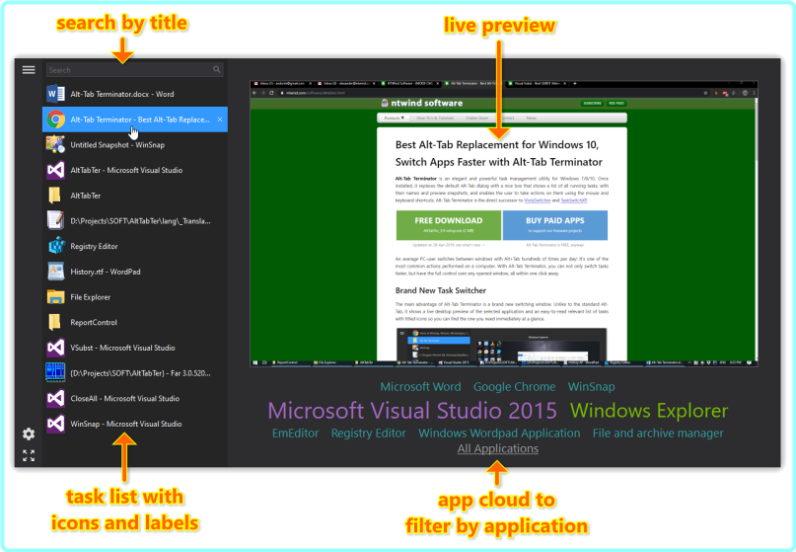The height and width of the screenshot is (552, 796).
Task: Select 'WinSnap - Microsoft Visual Studio' task
Action: click(x=126, y=424)
